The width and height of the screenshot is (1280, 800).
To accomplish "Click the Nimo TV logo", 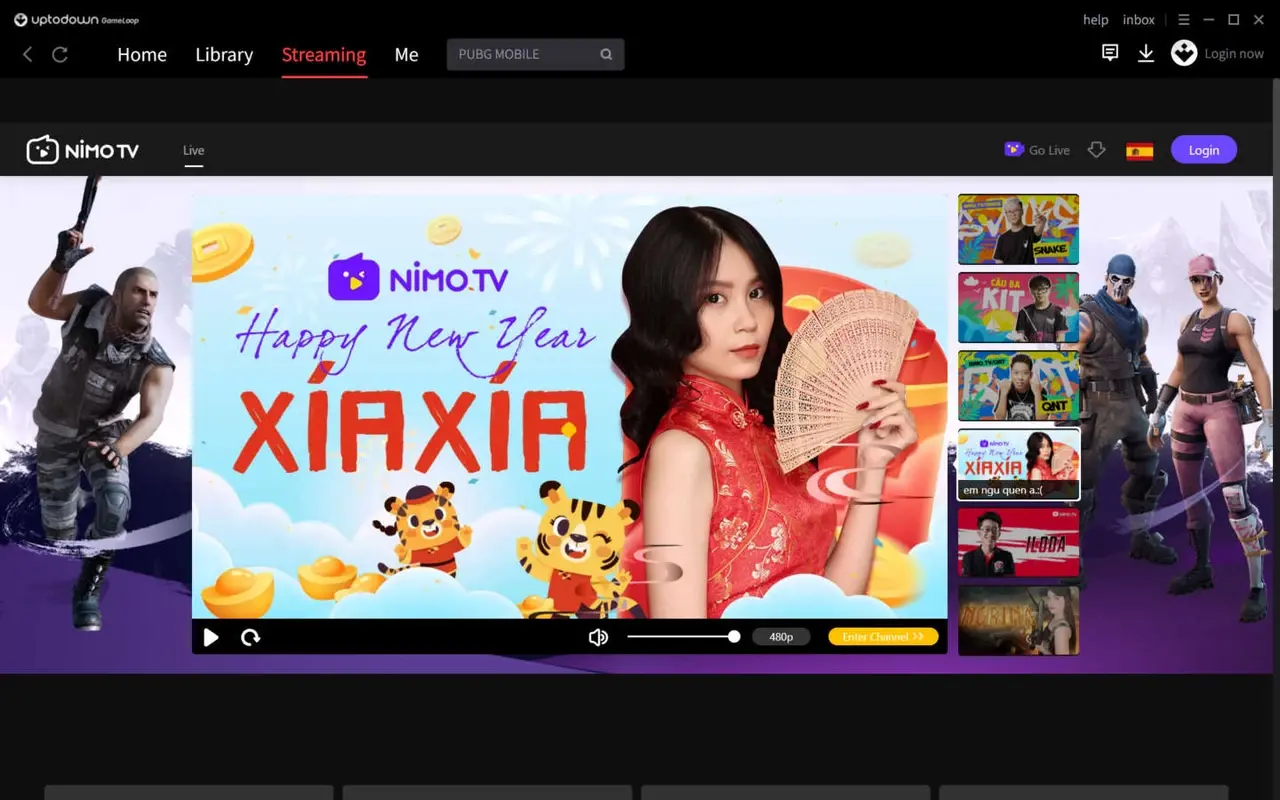I will pyautogui.click(x=83, y=149).
